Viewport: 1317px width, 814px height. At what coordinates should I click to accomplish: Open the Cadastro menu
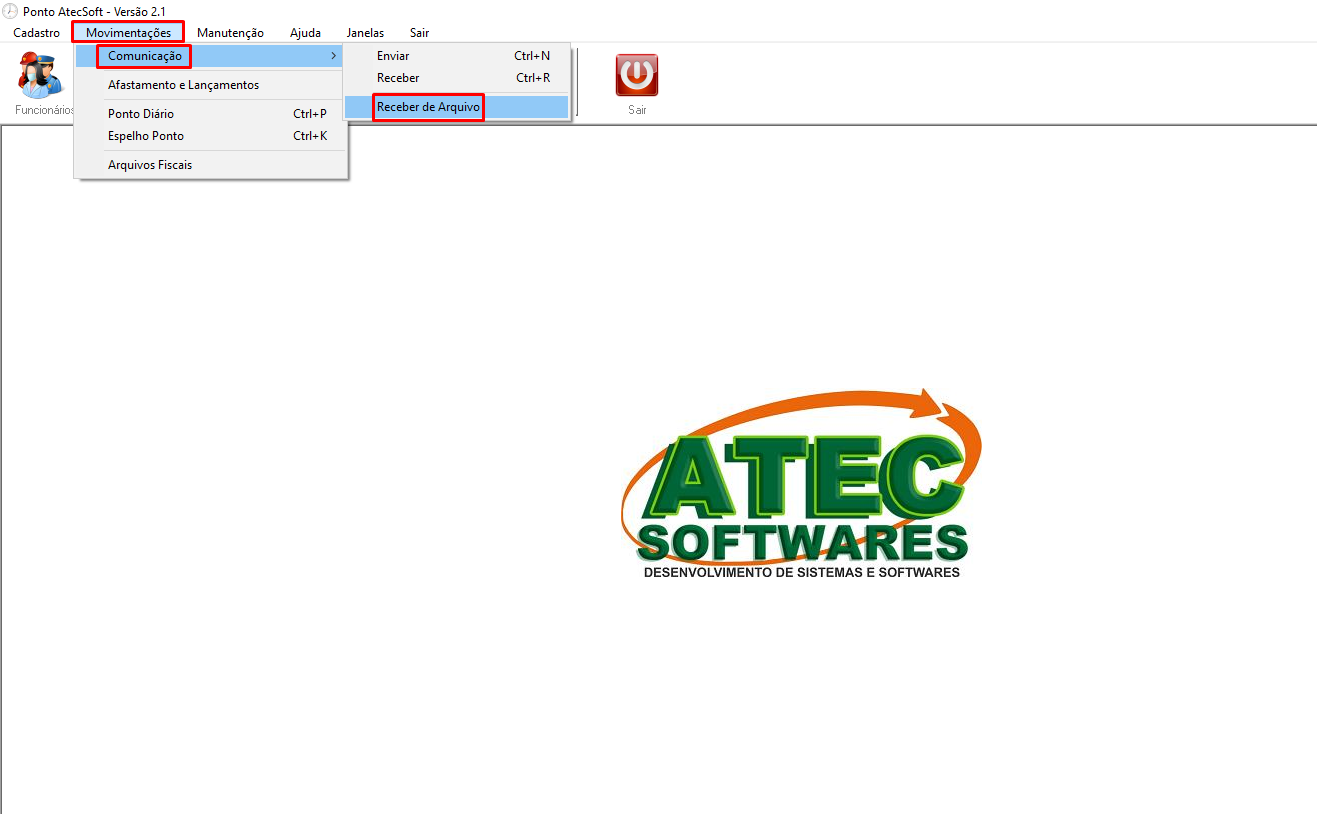[x=36, y=33]
